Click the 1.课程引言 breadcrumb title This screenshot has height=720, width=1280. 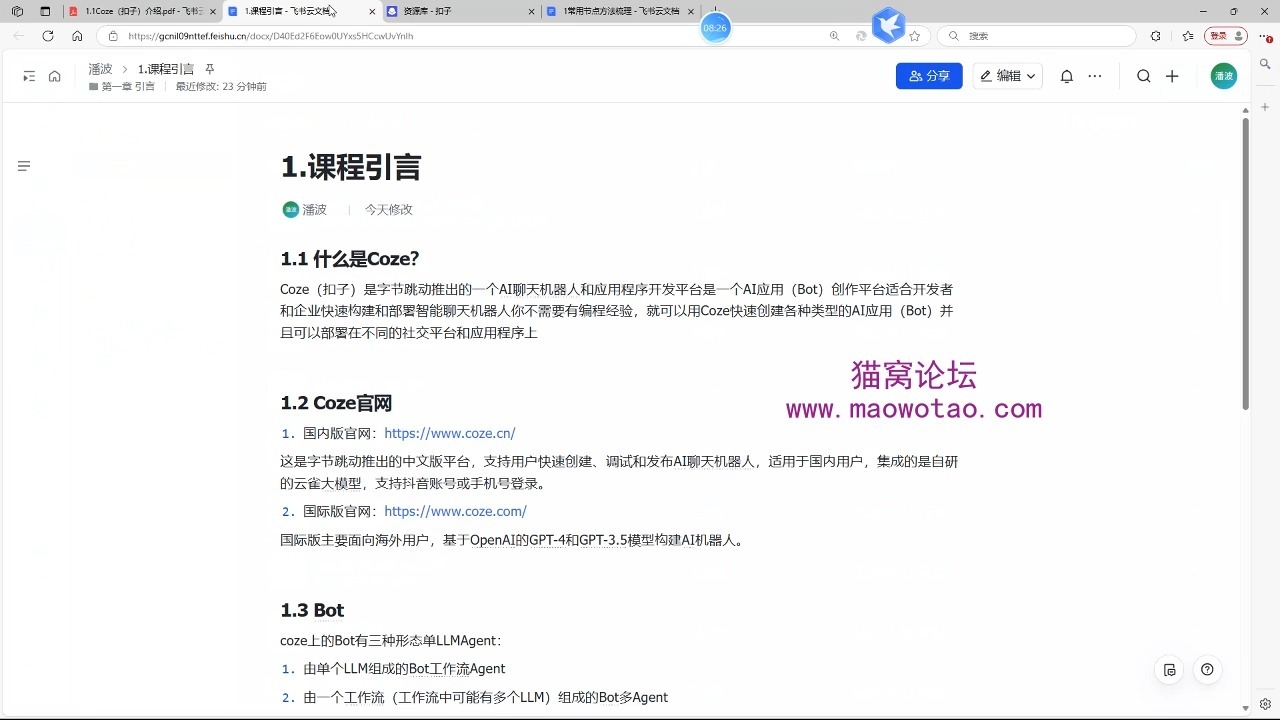tap(166, 69)
